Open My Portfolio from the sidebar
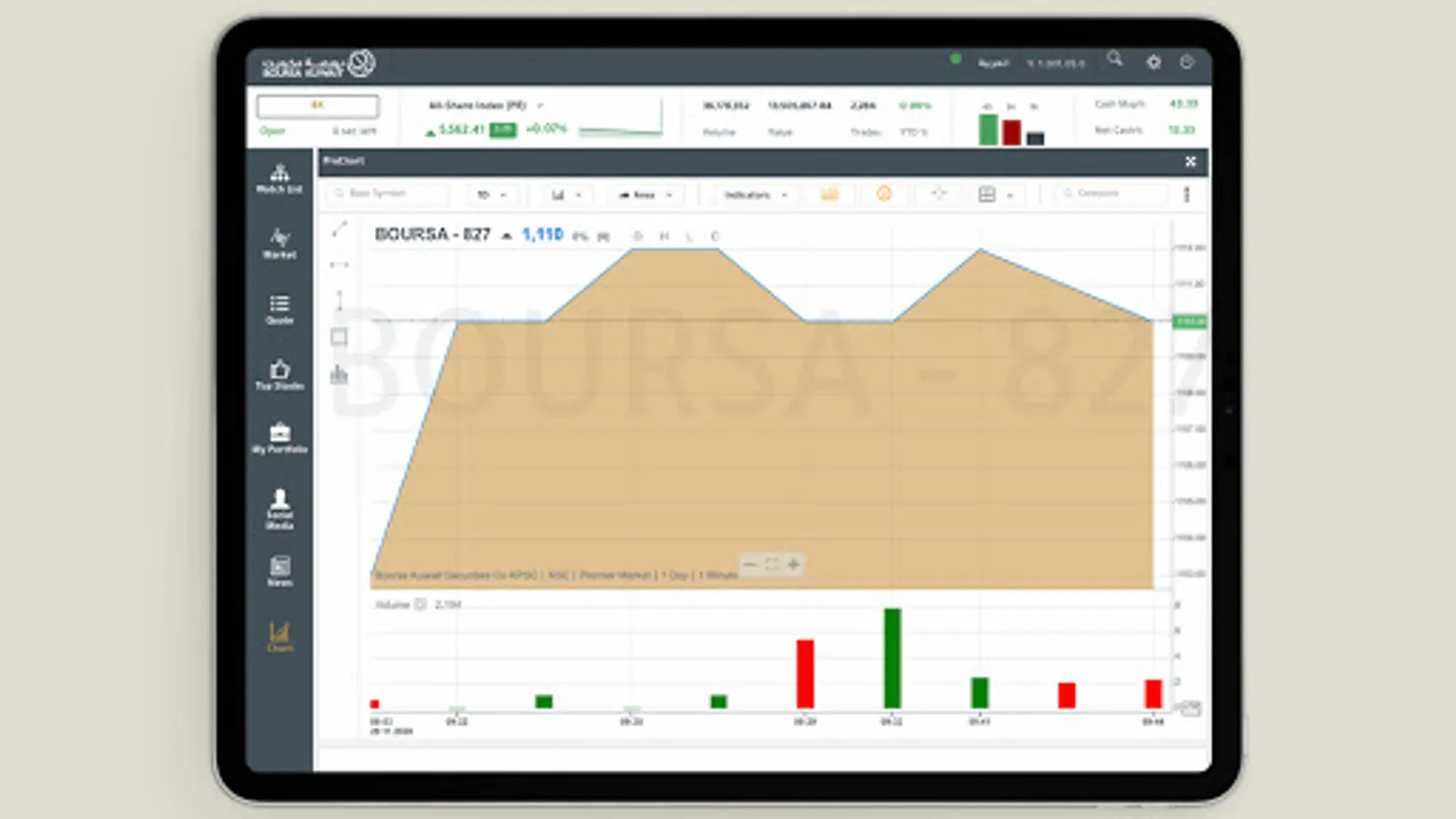The width and height of the screenshot is (1456, 819). 279,435
